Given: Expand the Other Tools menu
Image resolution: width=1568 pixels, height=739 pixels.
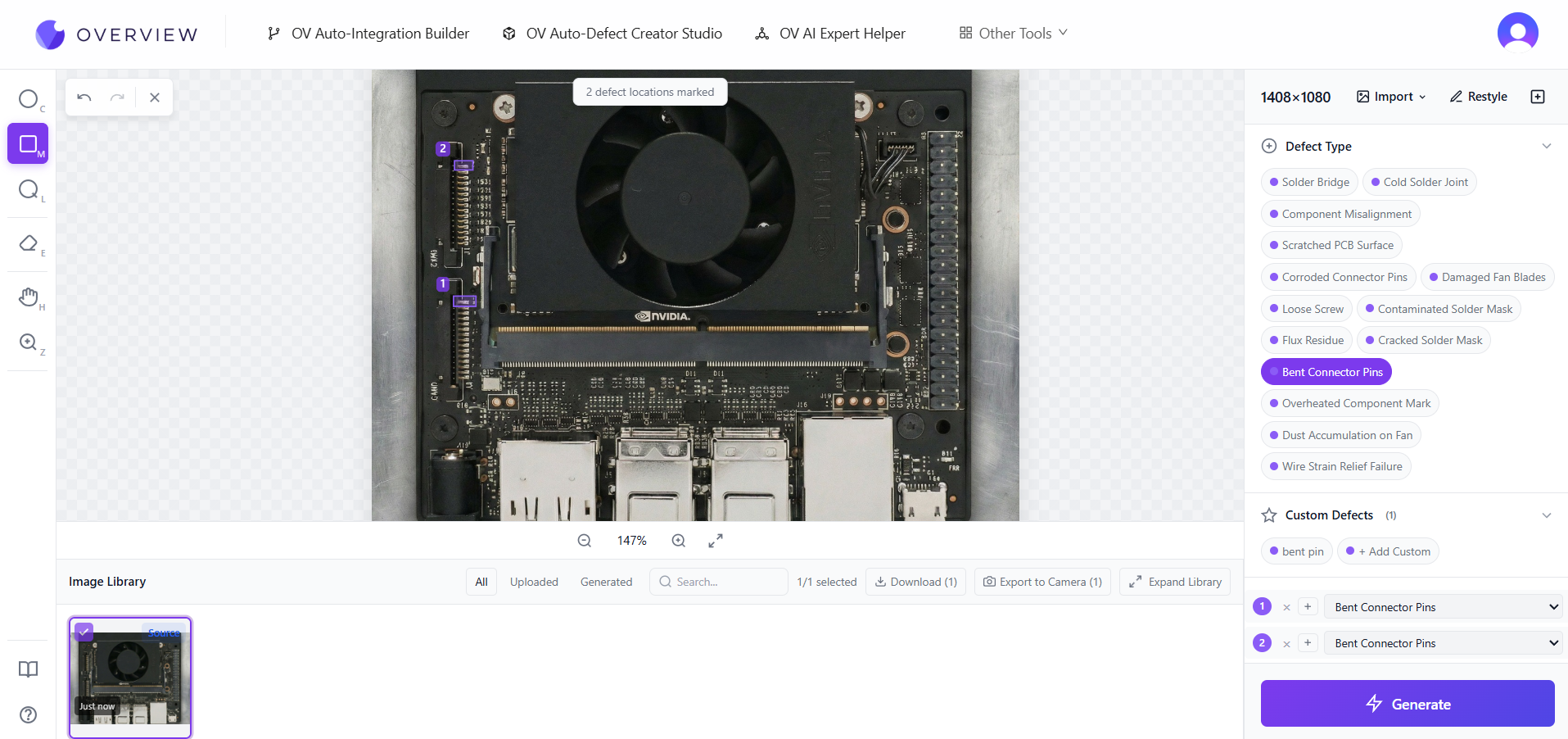Looking at the screenshot, I should pos(1013,34).
